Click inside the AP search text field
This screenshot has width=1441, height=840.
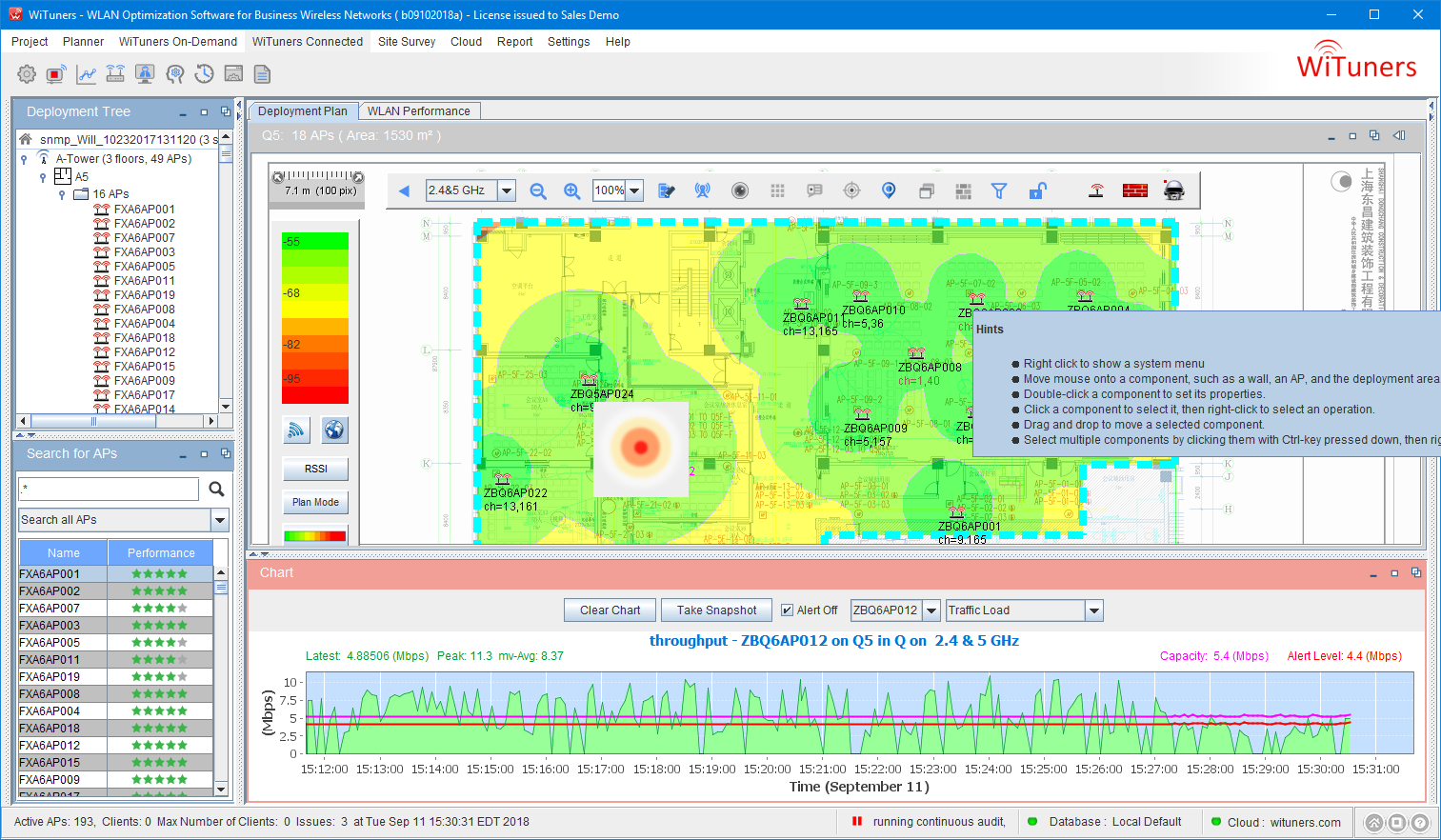[x=109, y=489]
